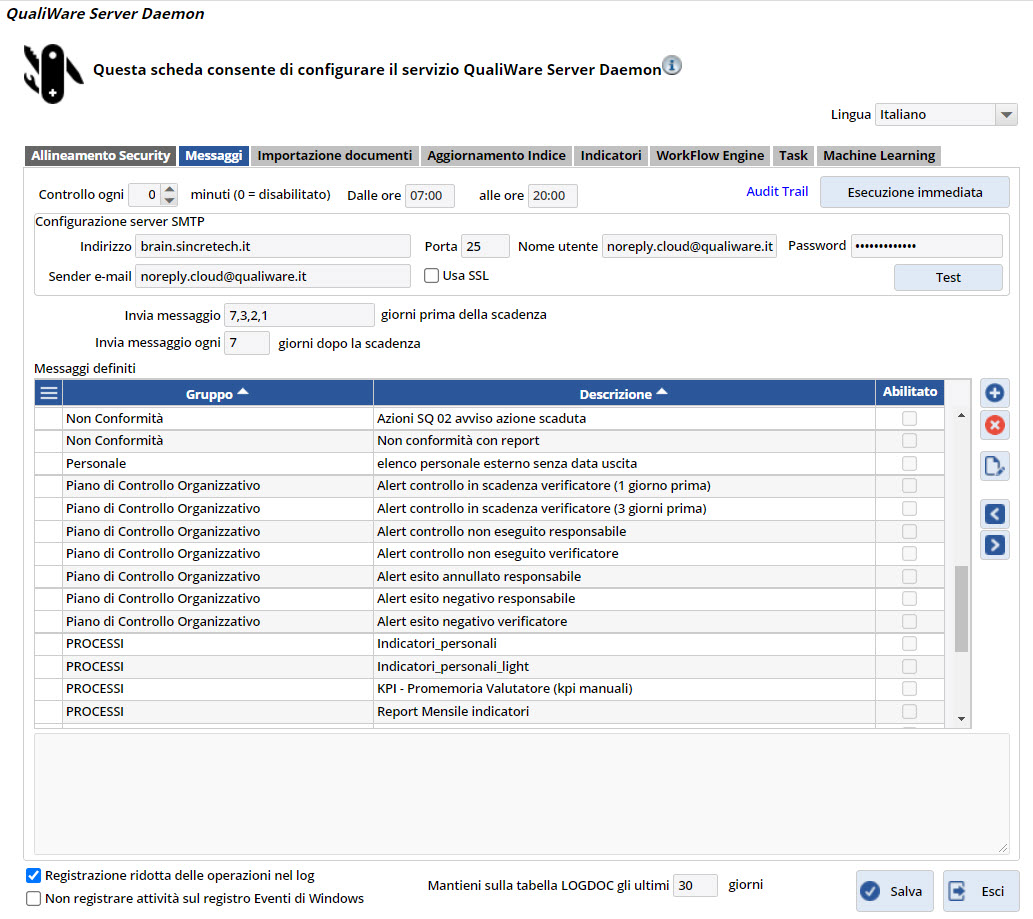
Task: Click the messages list vertical scrollbar thumb
Action: pyautogui.click(x=961, y=608)
